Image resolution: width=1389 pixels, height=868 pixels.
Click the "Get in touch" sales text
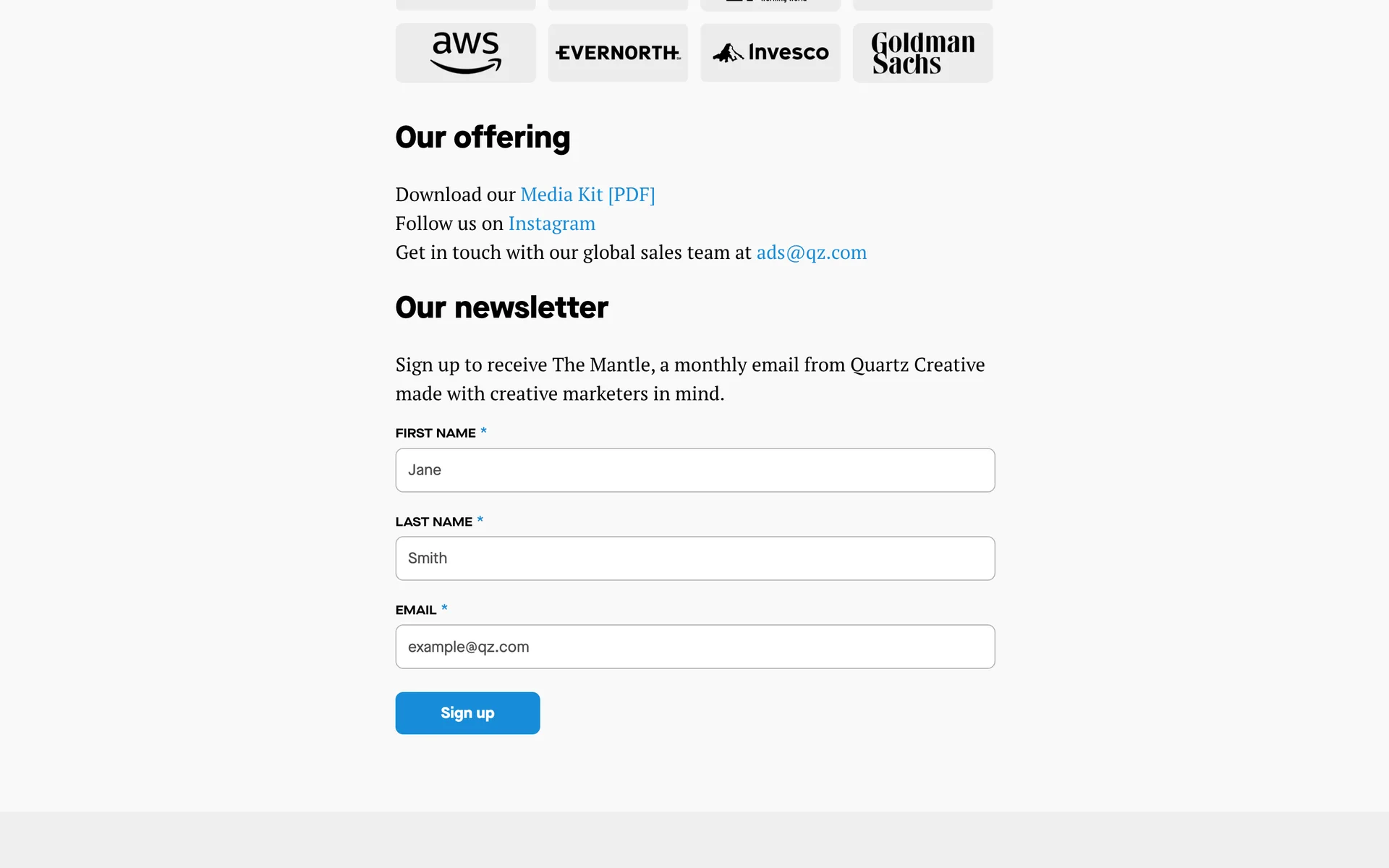[573, 252]
